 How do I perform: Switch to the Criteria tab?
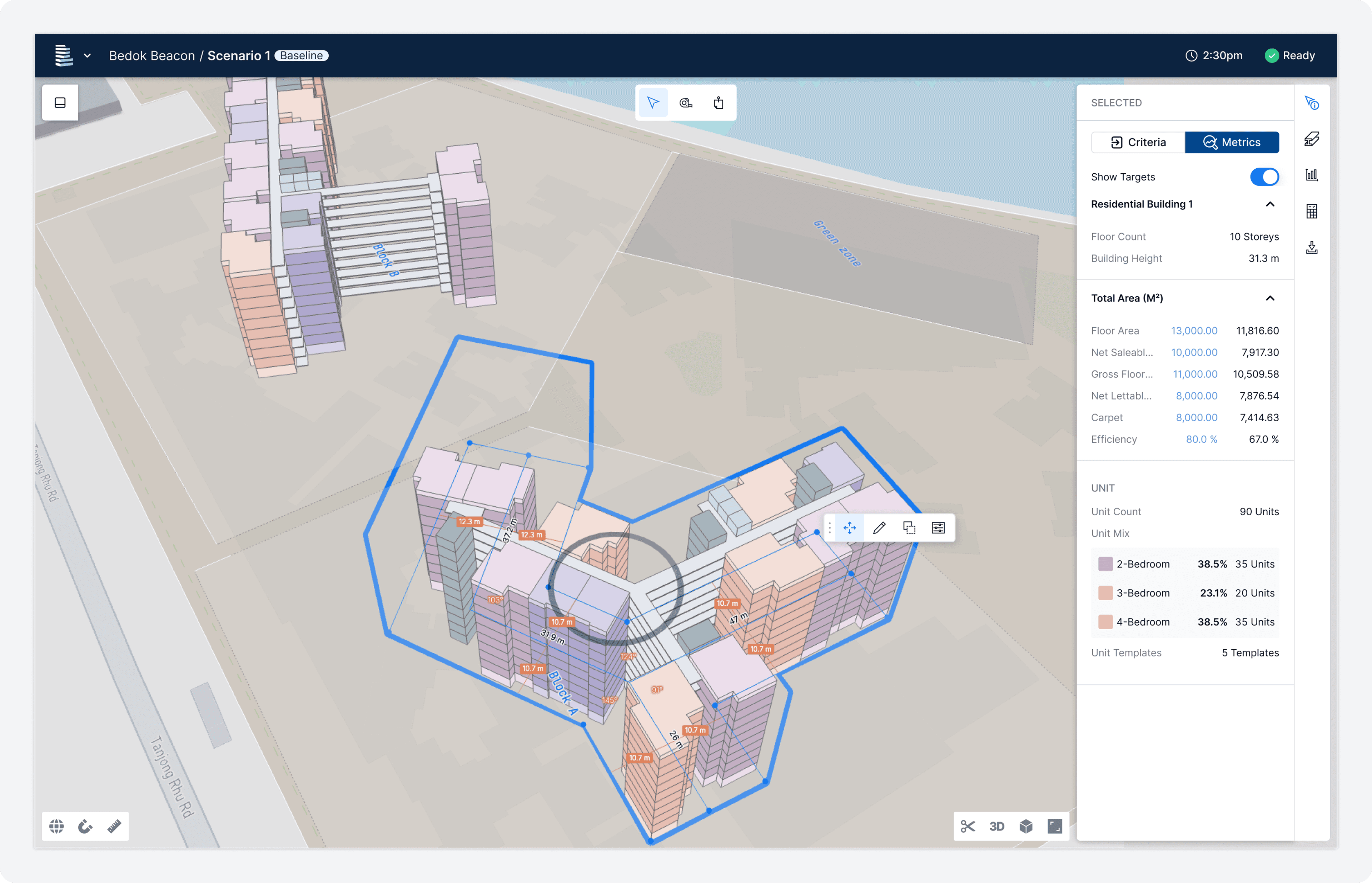pos(1138,142)
